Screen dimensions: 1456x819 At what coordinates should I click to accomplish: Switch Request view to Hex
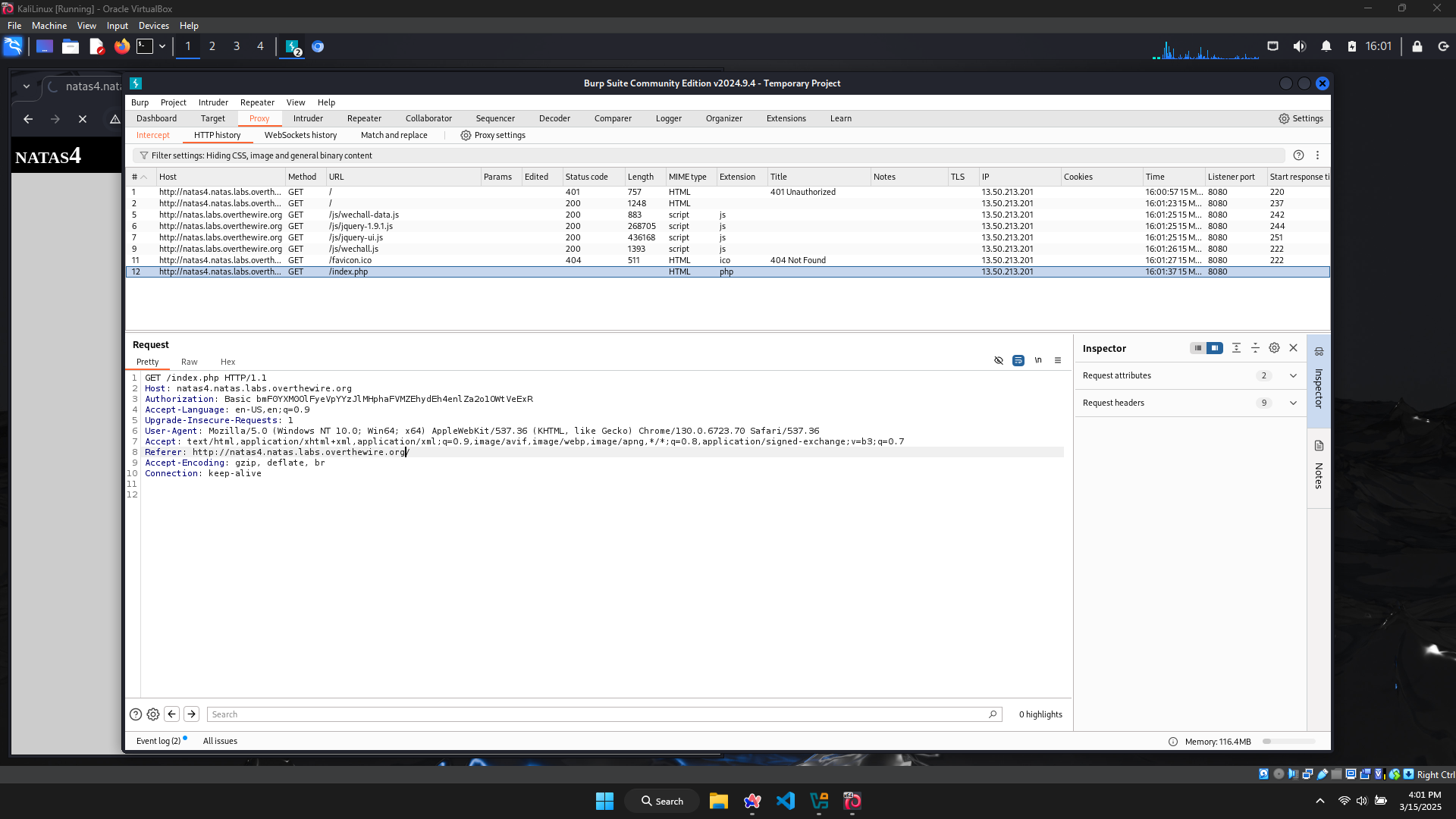coord(227,362)
